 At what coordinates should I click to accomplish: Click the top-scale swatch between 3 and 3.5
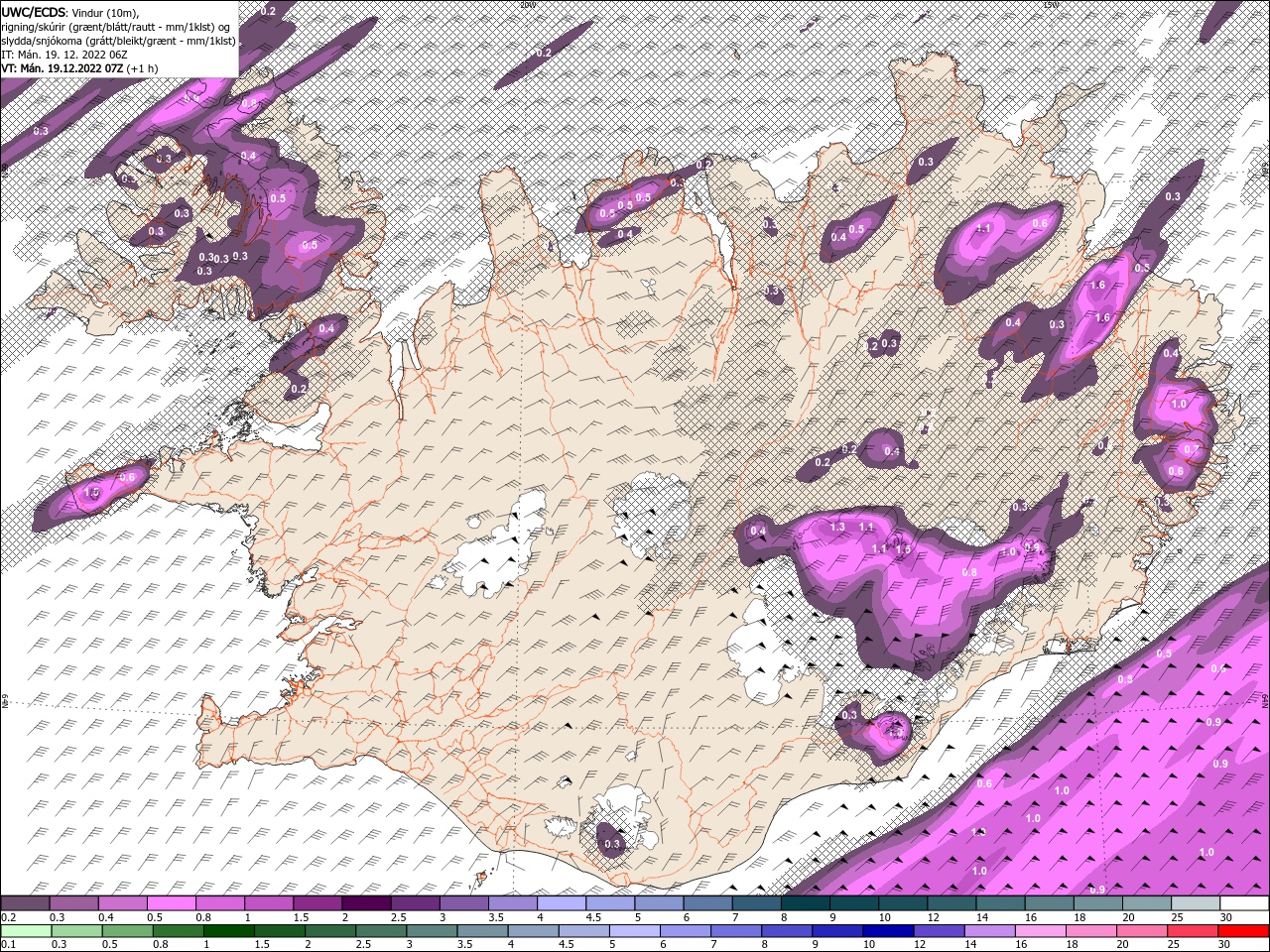click(x=463, y=903)
